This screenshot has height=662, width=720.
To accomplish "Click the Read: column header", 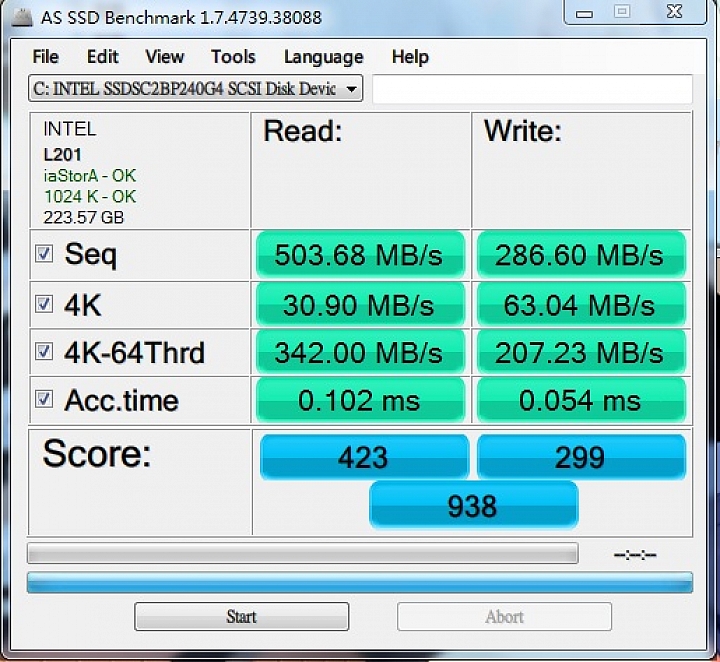I will [x=303, y=131].
